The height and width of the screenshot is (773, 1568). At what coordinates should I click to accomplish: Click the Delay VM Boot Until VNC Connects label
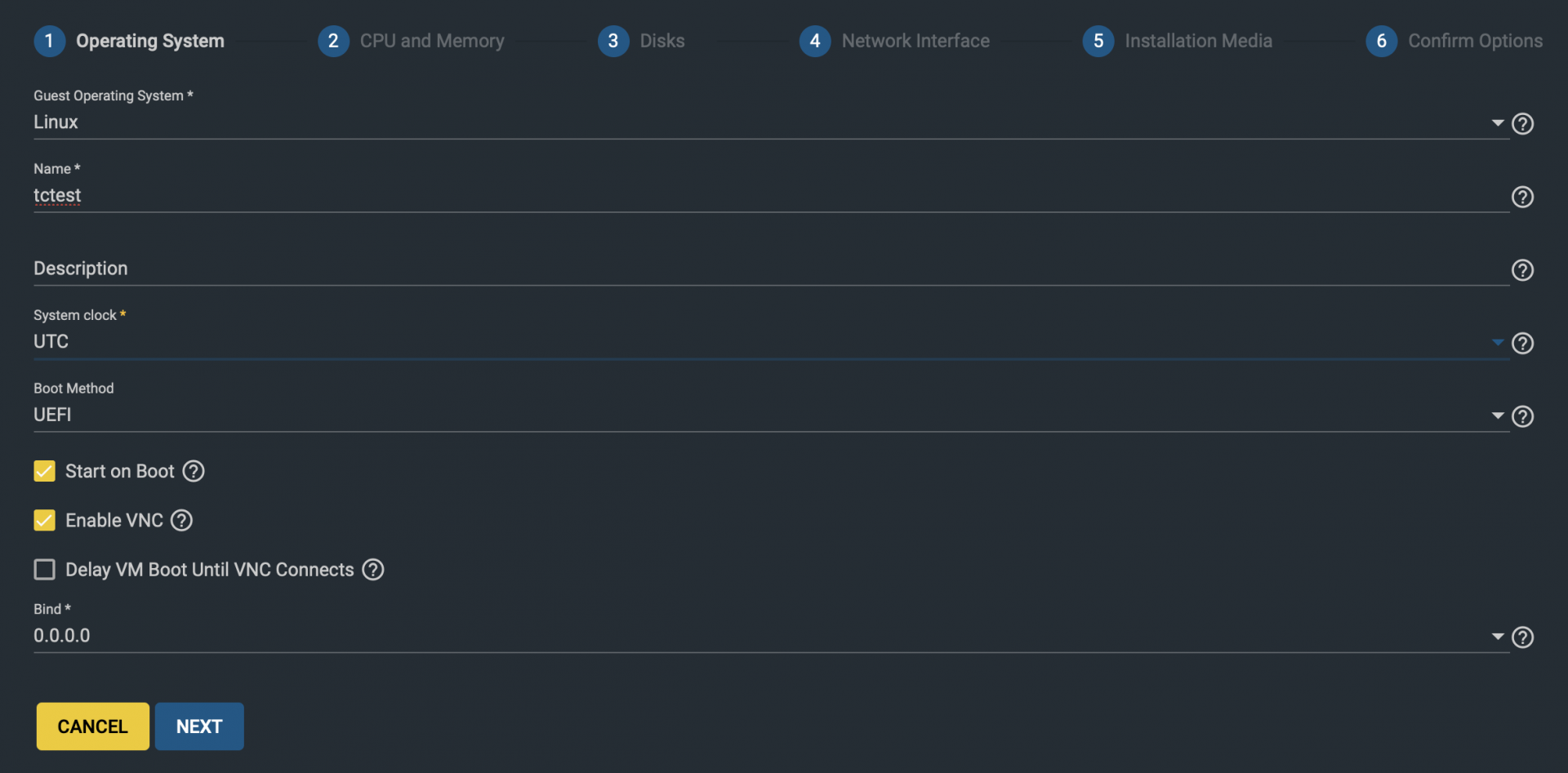(210, 570)
